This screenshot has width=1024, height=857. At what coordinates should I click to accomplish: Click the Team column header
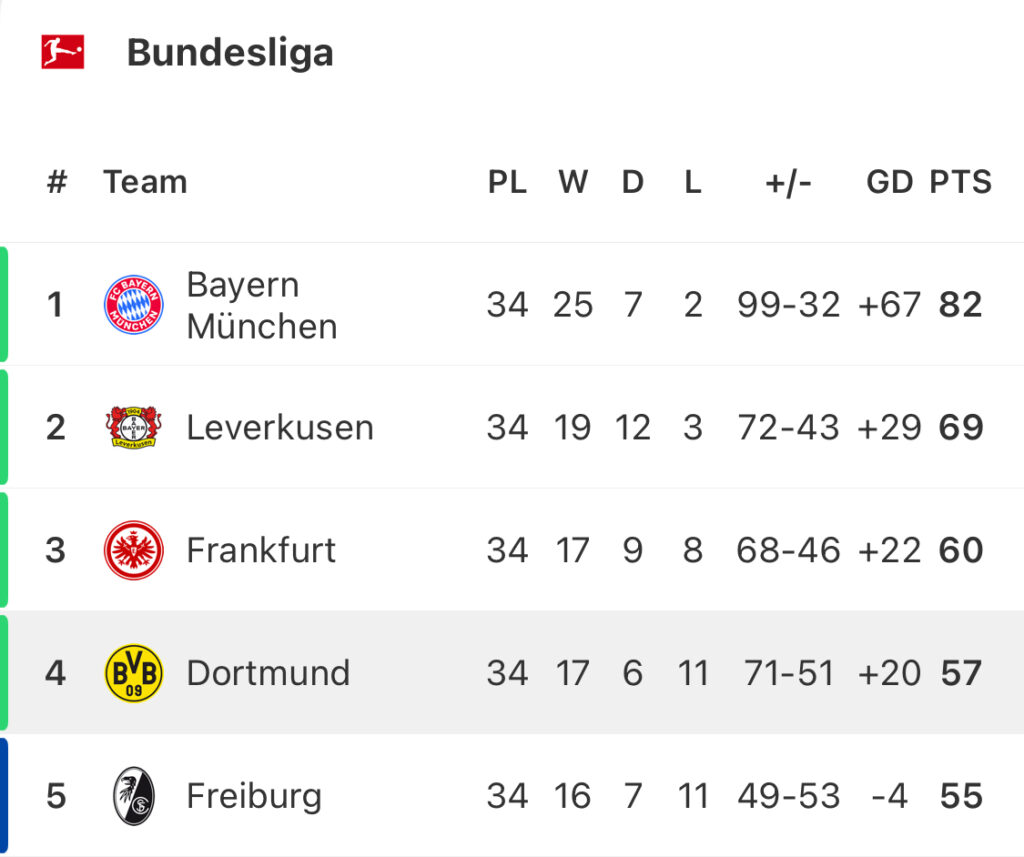coord(145,182)
